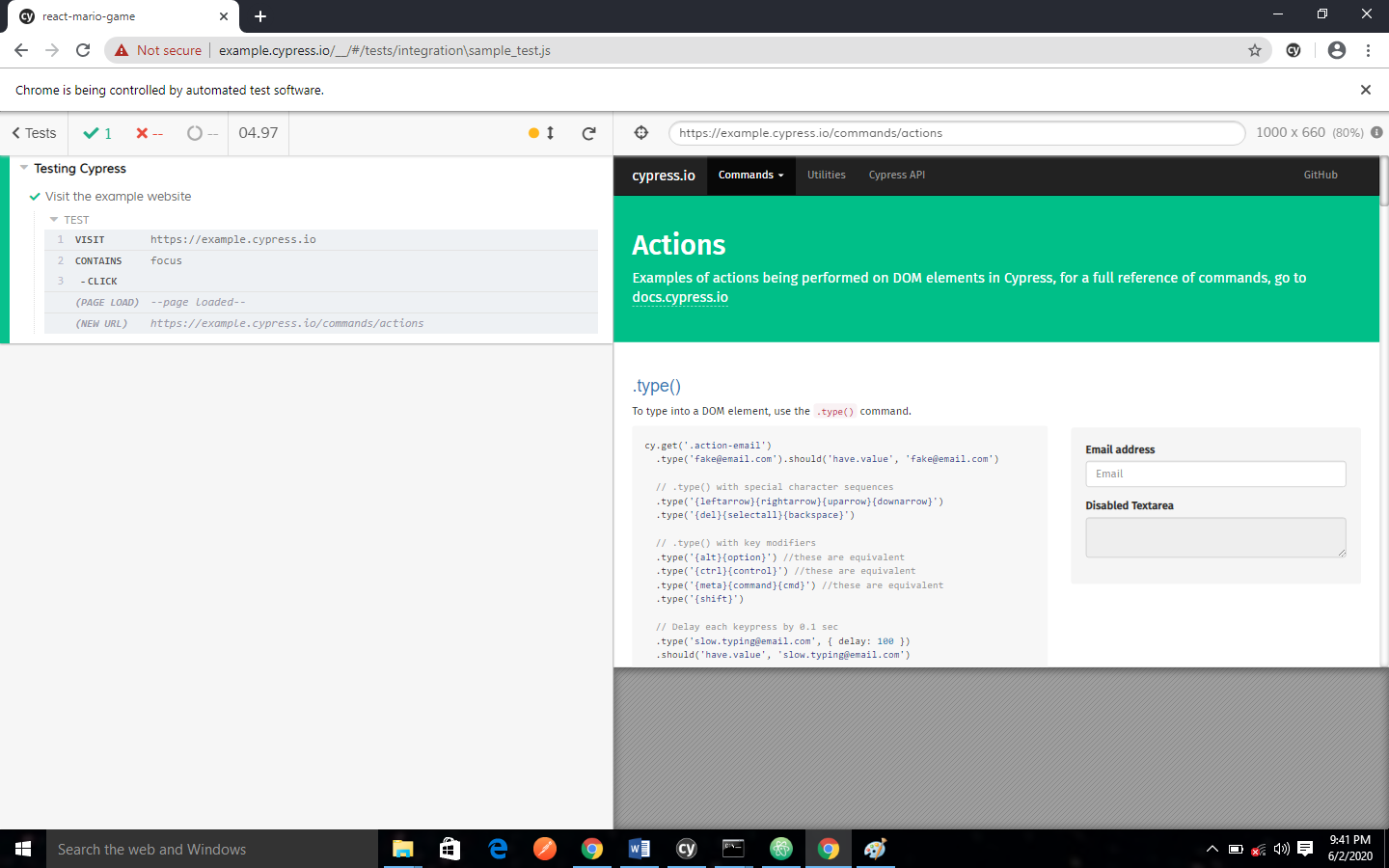
Task: Select Visit the example website test
Action: (118, 197)
